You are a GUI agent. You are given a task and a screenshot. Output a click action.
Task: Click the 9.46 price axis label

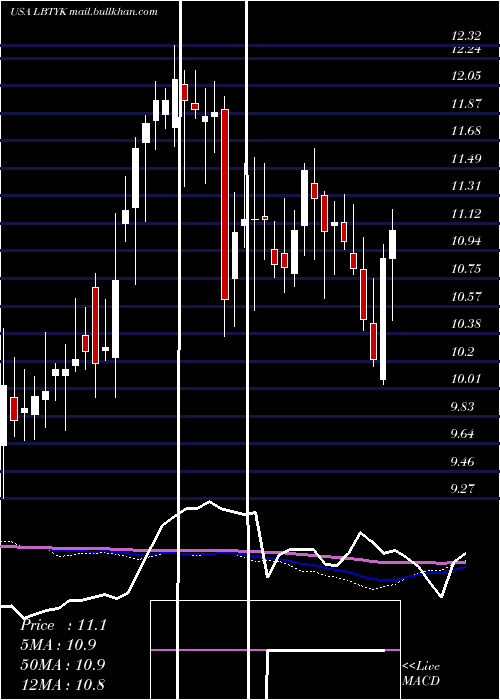[462, 462]
